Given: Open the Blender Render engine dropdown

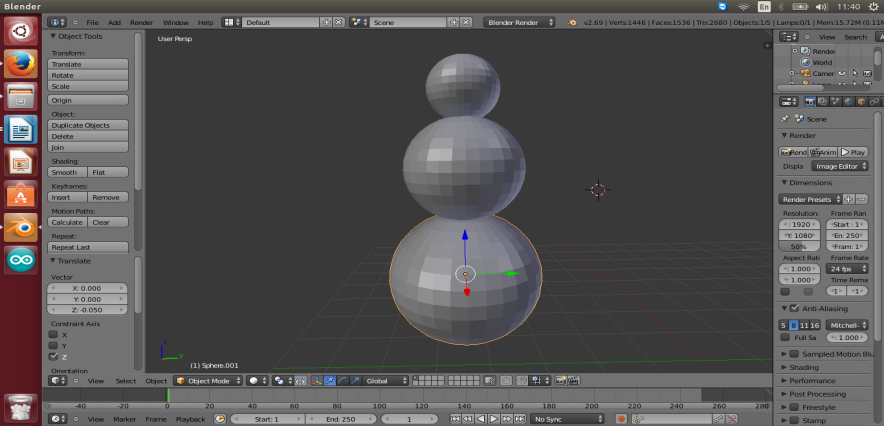Looking at the screenshot, I should [519, 23].
